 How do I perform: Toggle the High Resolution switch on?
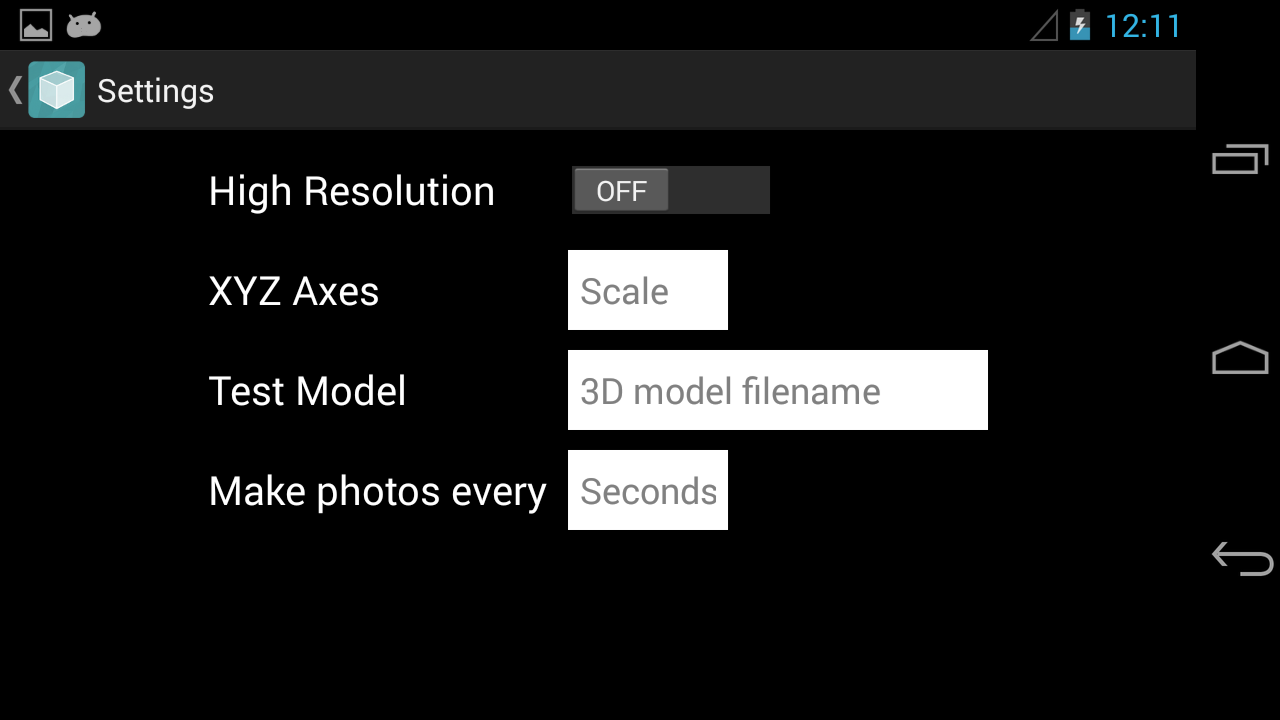coord(670,190)
